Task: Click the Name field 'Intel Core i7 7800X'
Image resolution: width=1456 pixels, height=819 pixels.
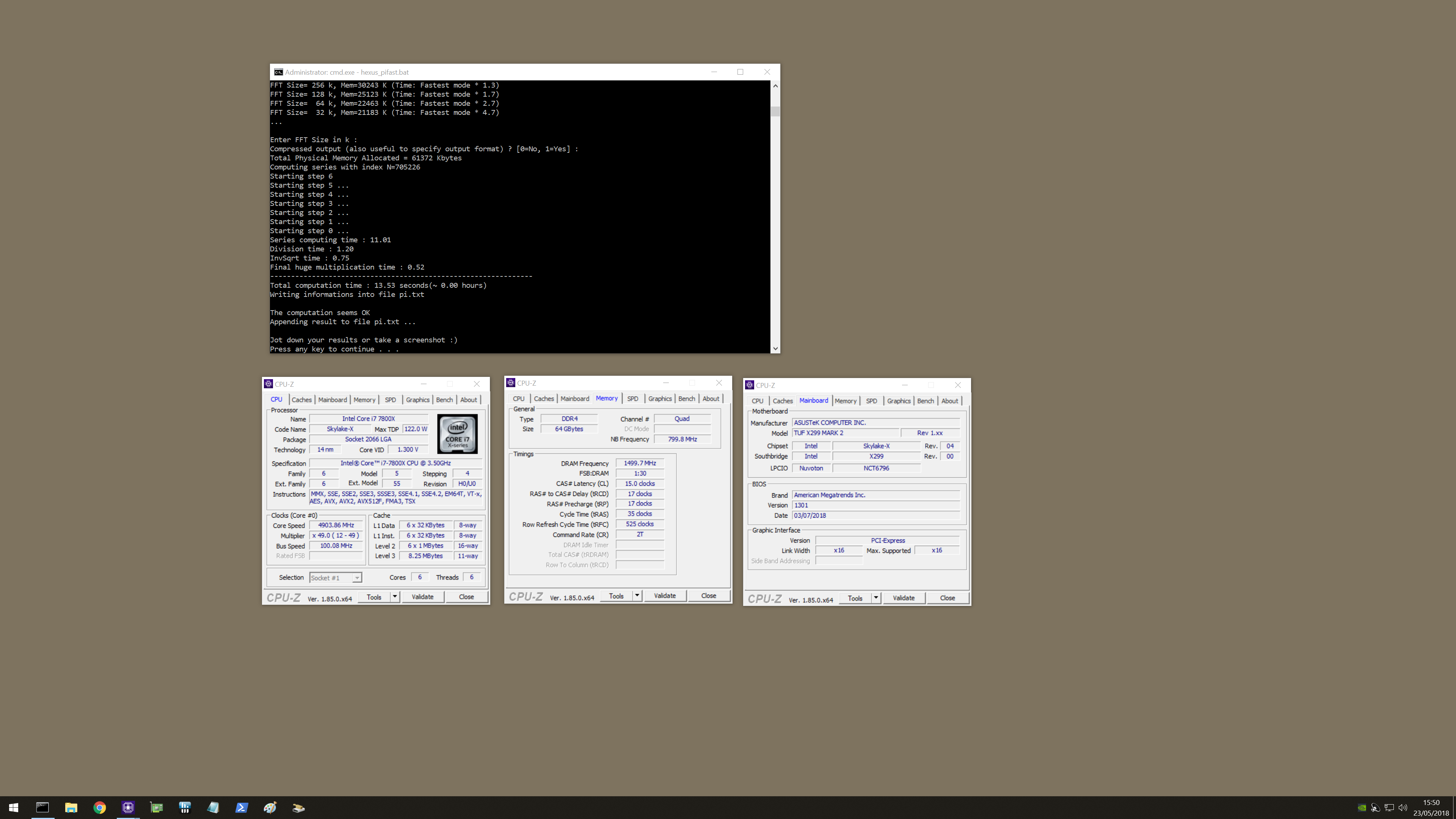Action: [369, 419]
